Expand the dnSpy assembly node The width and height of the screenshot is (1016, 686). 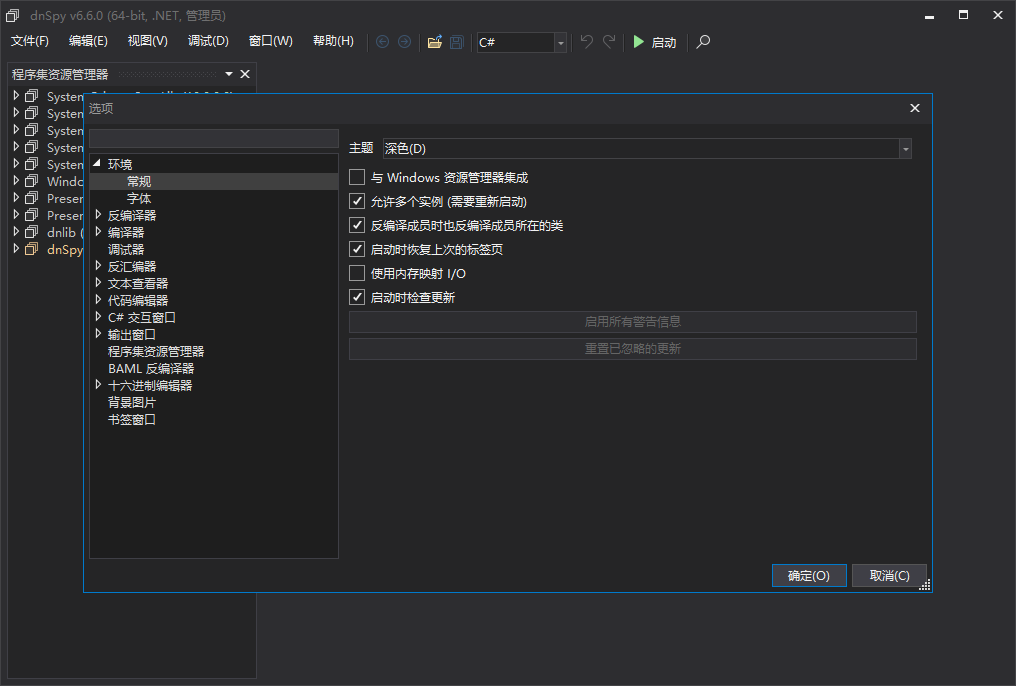point(16,248)
